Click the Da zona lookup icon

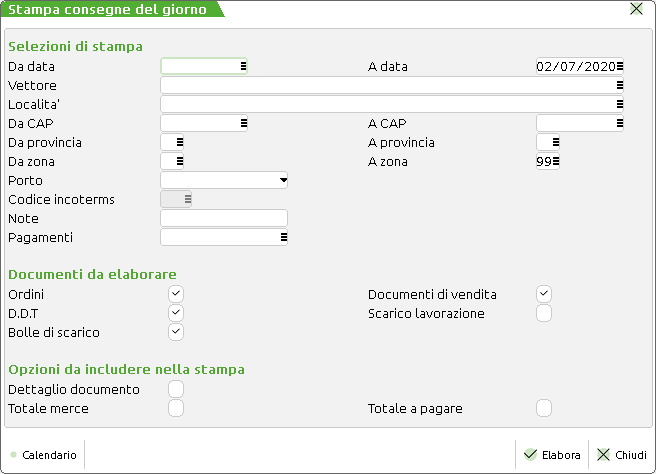[180, 161]
